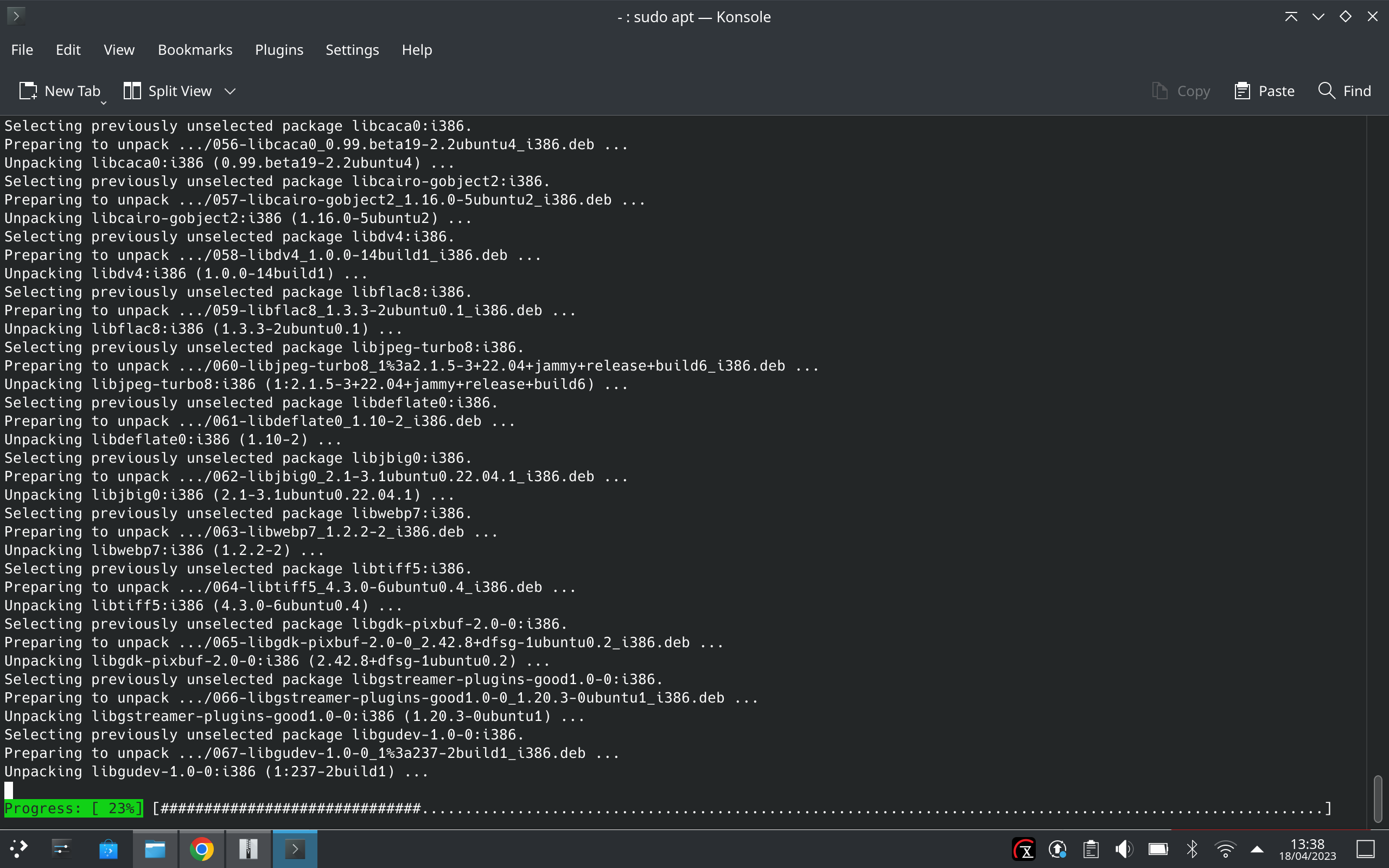Toggle the Bluetooth tray icon

tap(1192, 848)
